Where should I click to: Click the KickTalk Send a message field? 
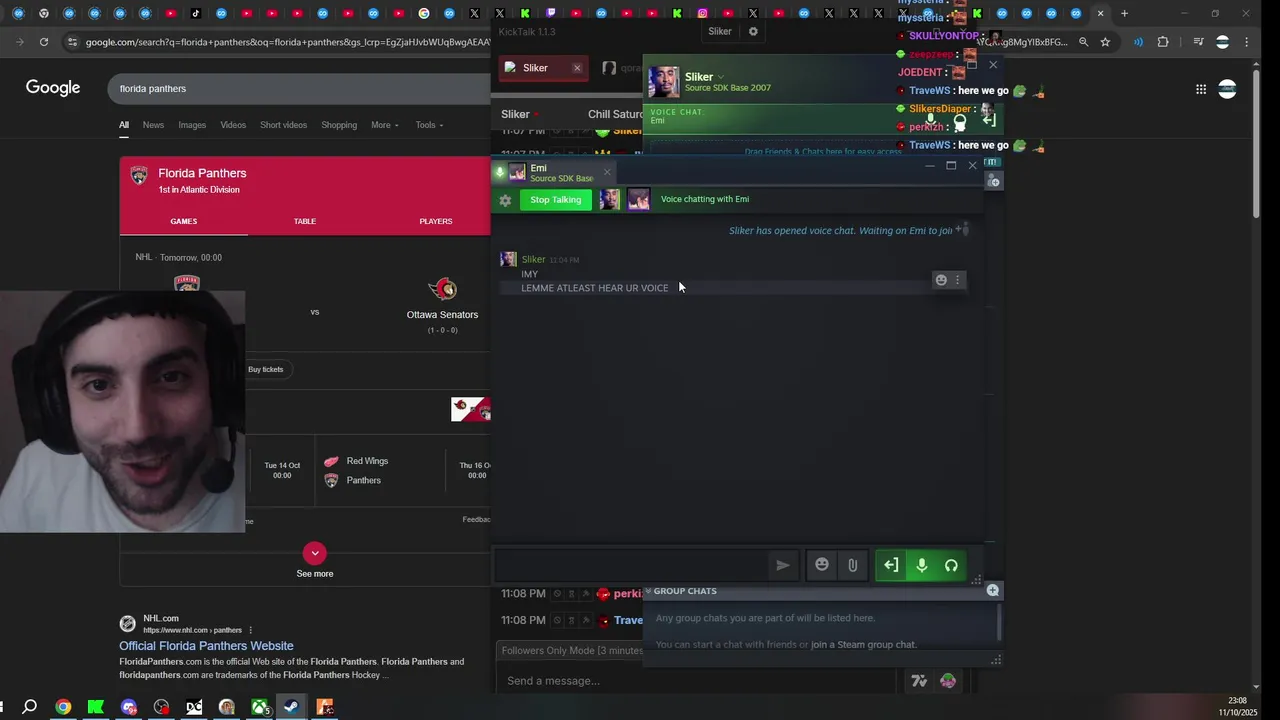click(x=697, y=681)
